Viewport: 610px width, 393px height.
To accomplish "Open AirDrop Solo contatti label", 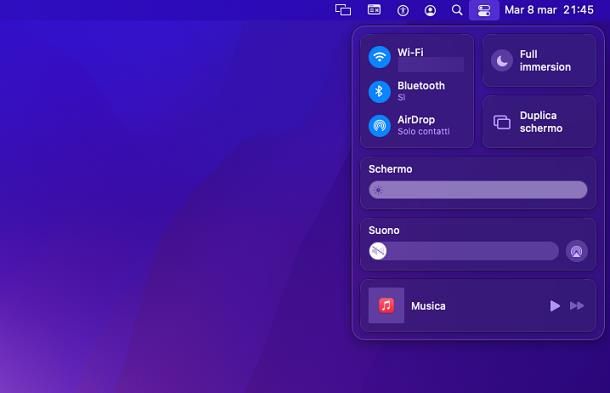I will (423, 132).
